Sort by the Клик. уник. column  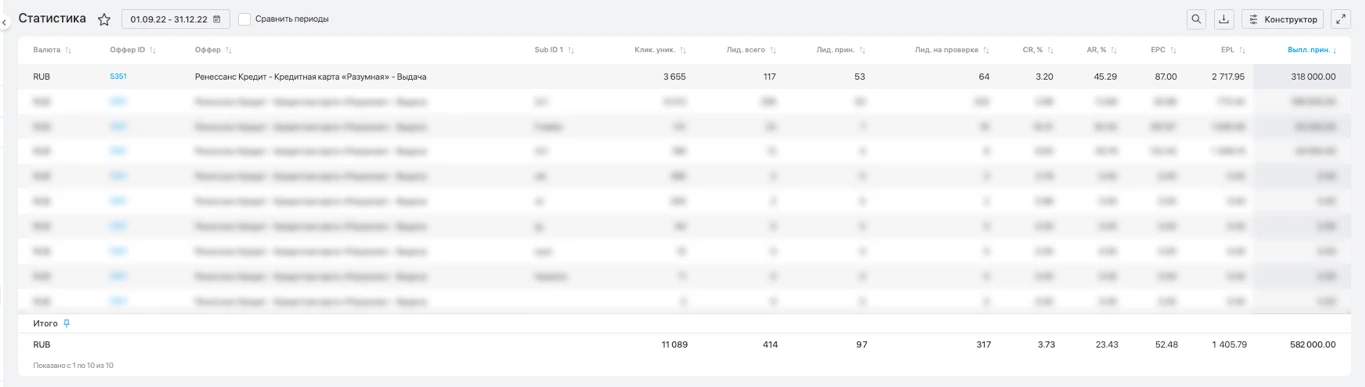coord(660,50)
